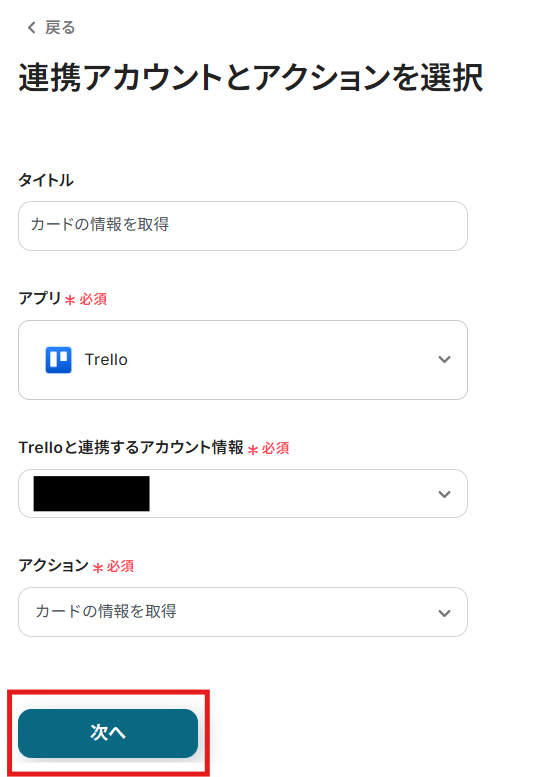538x777 pixels.
Task: Expand the アクション dropdown chevron
Action: click(x=444, y=613)
